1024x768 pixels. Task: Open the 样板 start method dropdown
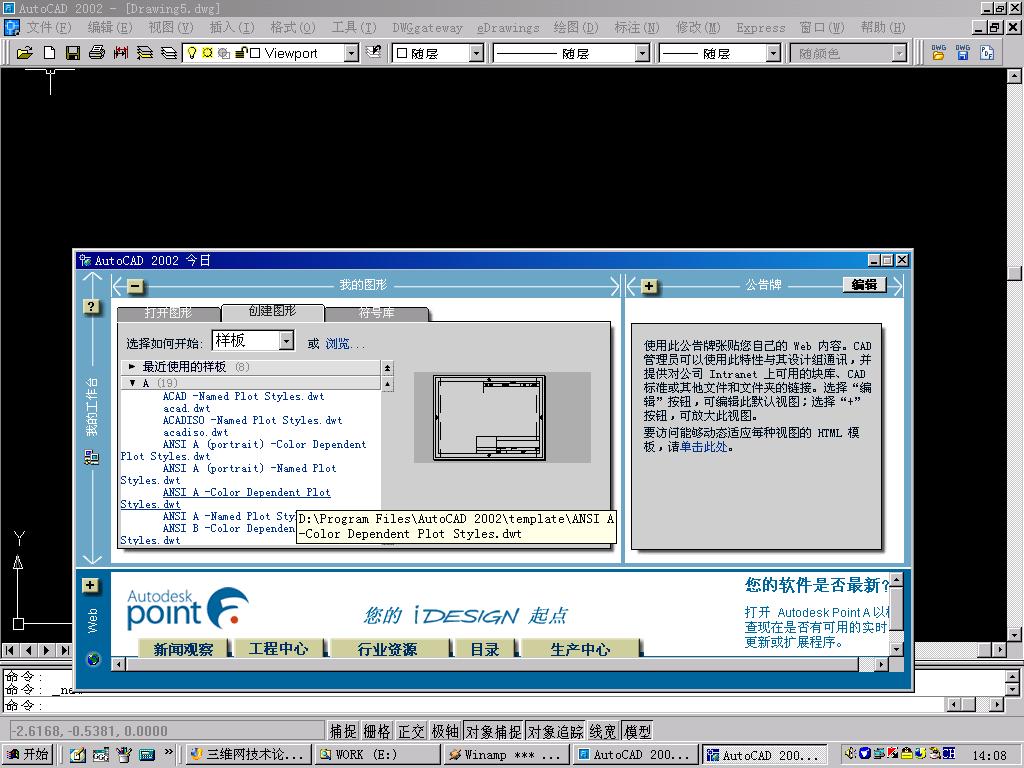coord(286,341)
